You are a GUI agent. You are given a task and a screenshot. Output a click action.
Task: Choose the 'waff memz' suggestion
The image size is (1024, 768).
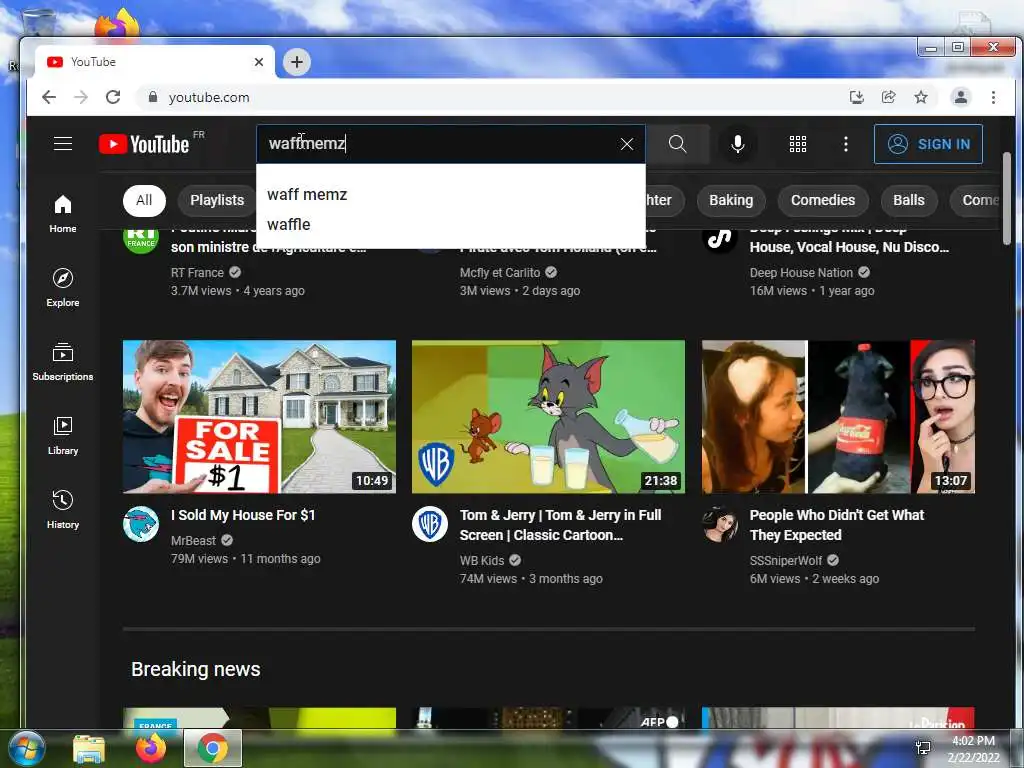tap(451, 195)
